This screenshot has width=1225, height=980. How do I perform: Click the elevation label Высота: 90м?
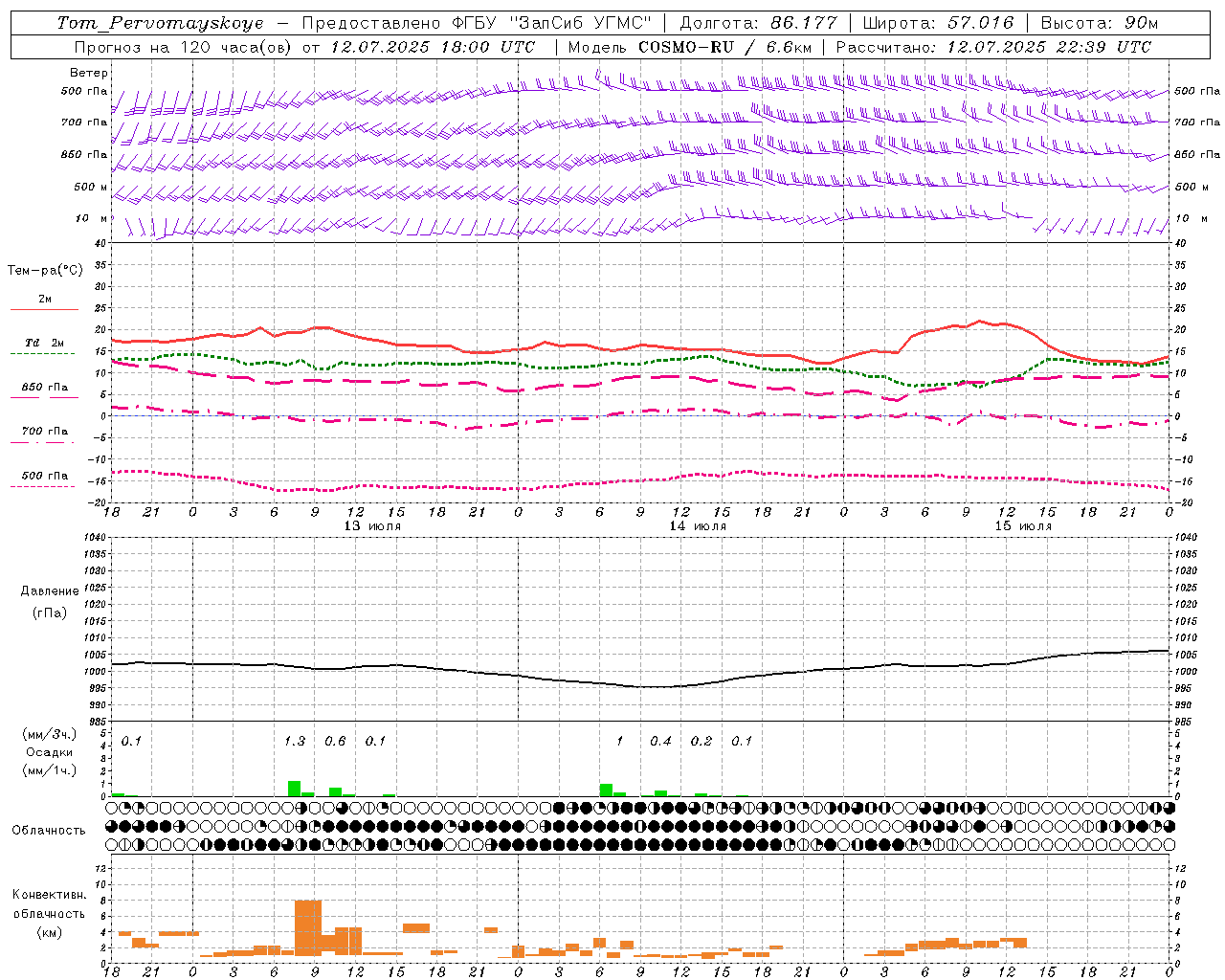click(1099, 23)
